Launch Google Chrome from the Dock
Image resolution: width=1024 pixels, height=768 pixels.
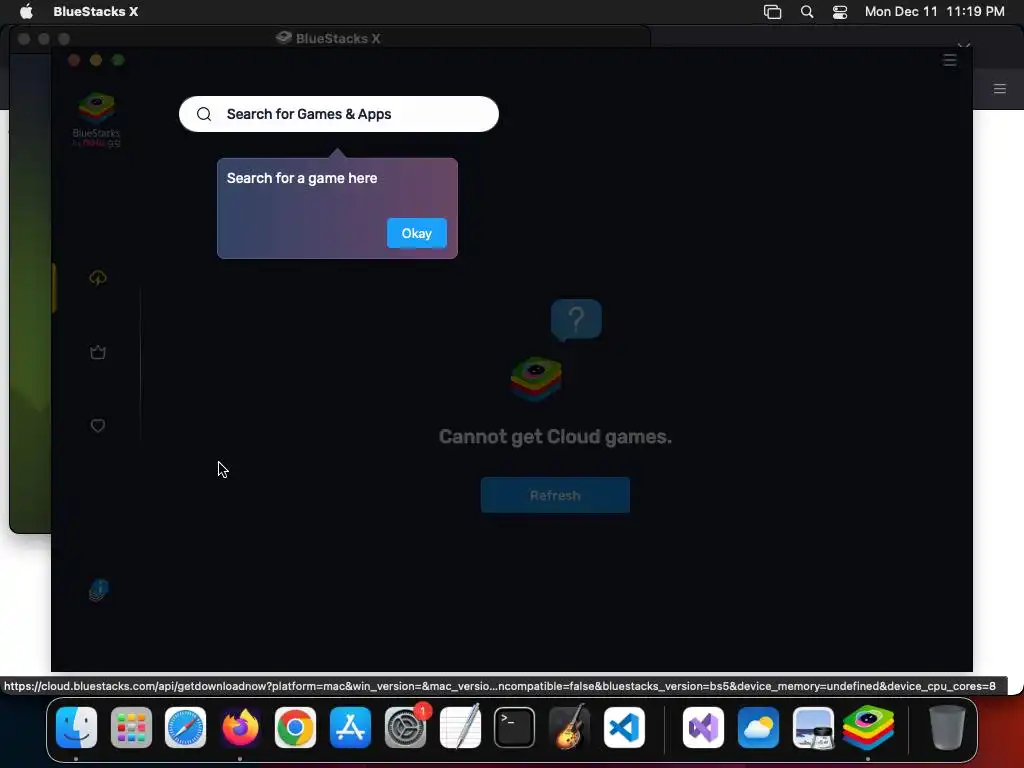pyautogui.click(x=295, y=727)
